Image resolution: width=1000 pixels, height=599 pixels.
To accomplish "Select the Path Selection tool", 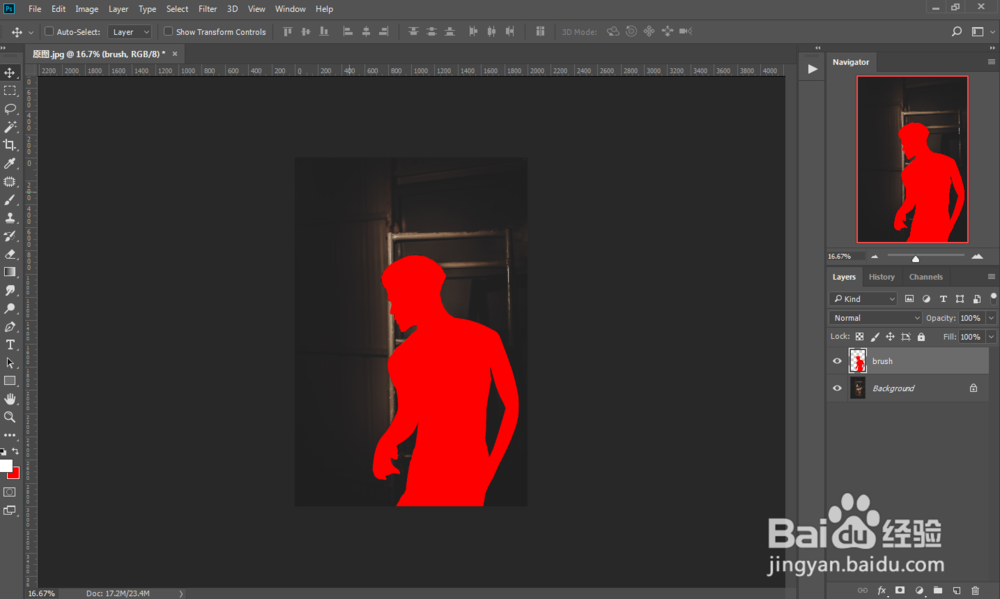I will tap(10, 363).
